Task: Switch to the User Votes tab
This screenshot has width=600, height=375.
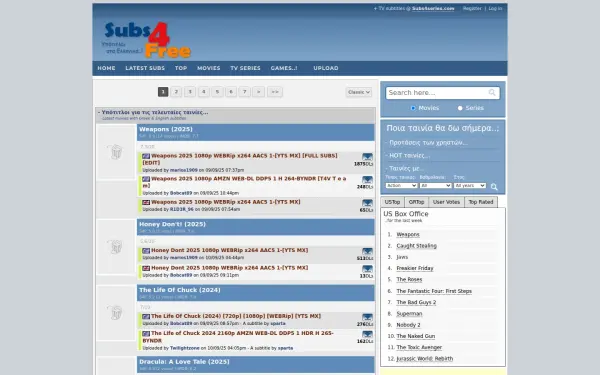Action: coord(446,202)
